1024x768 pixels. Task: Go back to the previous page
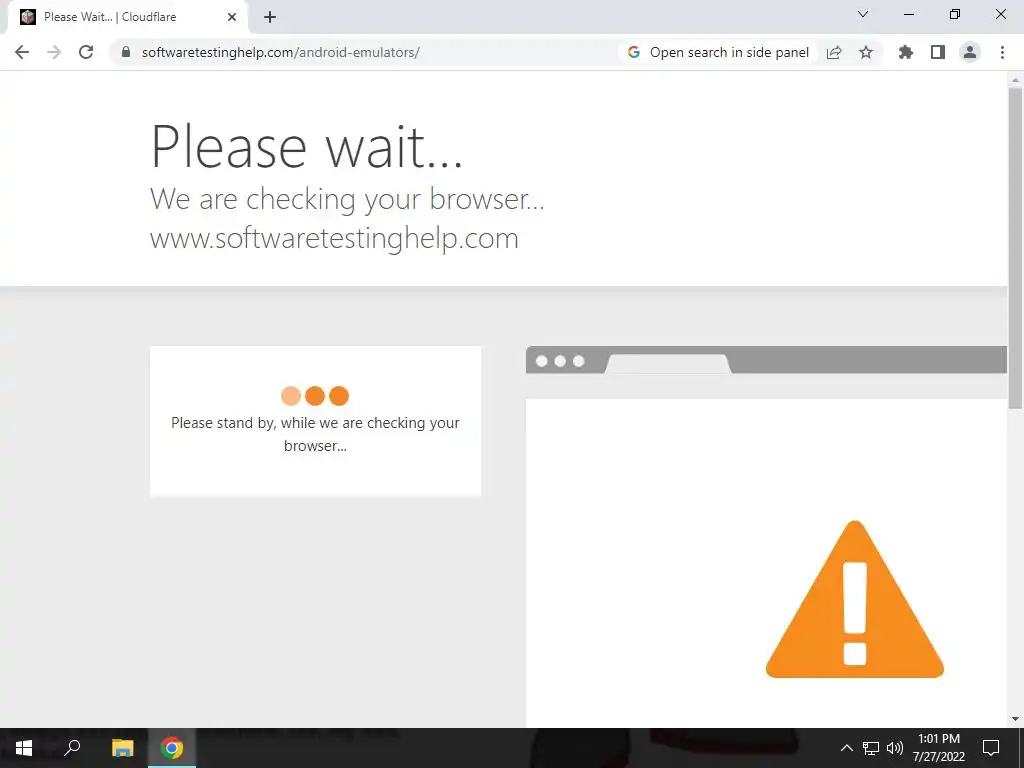[x=22, y=52]
